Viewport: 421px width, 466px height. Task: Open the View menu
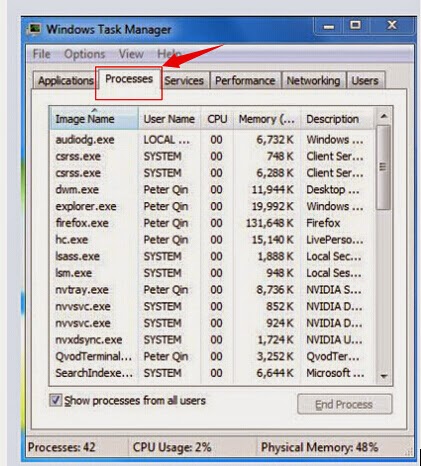131,54
